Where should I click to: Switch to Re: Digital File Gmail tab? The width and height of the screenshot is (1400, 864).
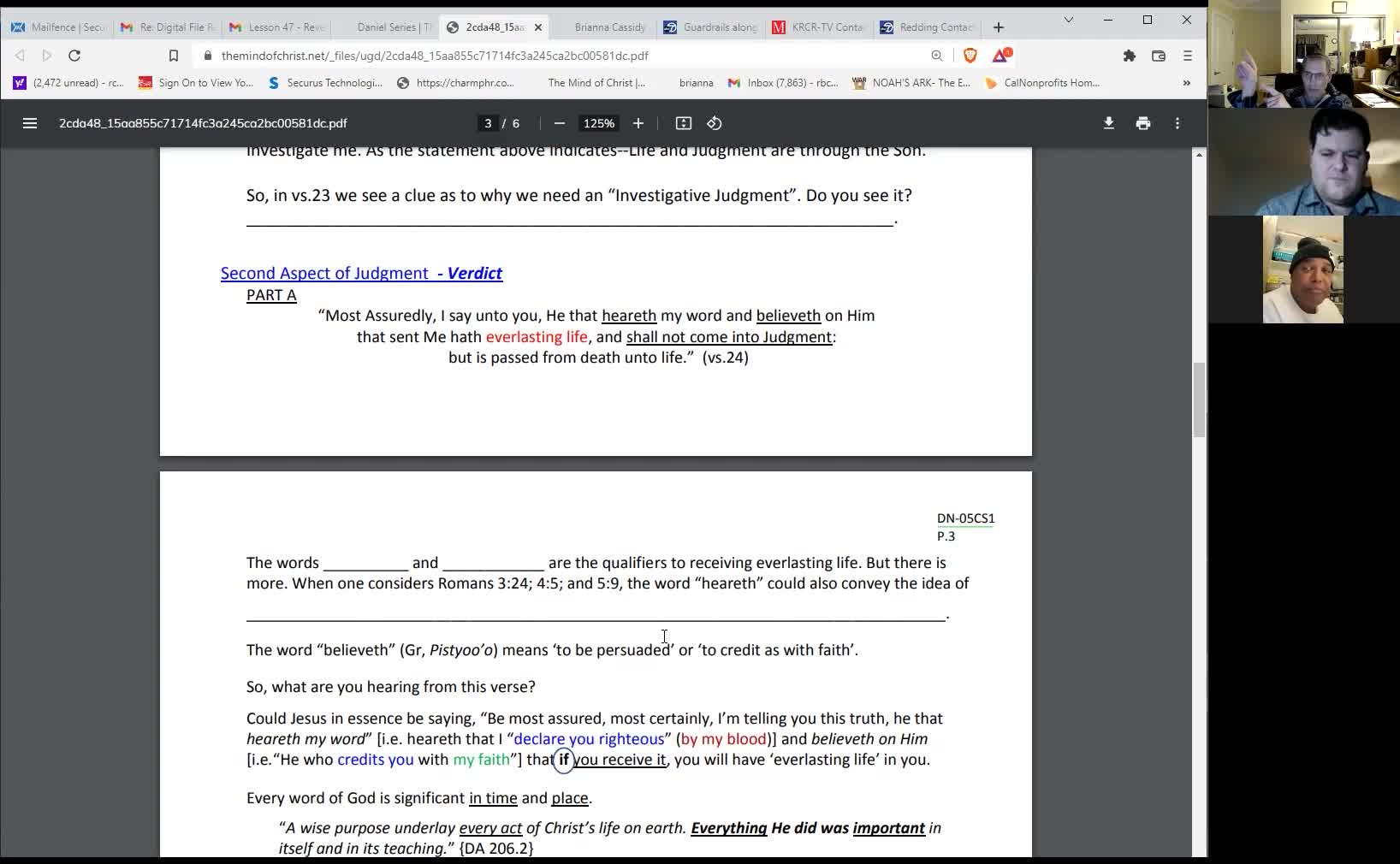tap(167, 27)
